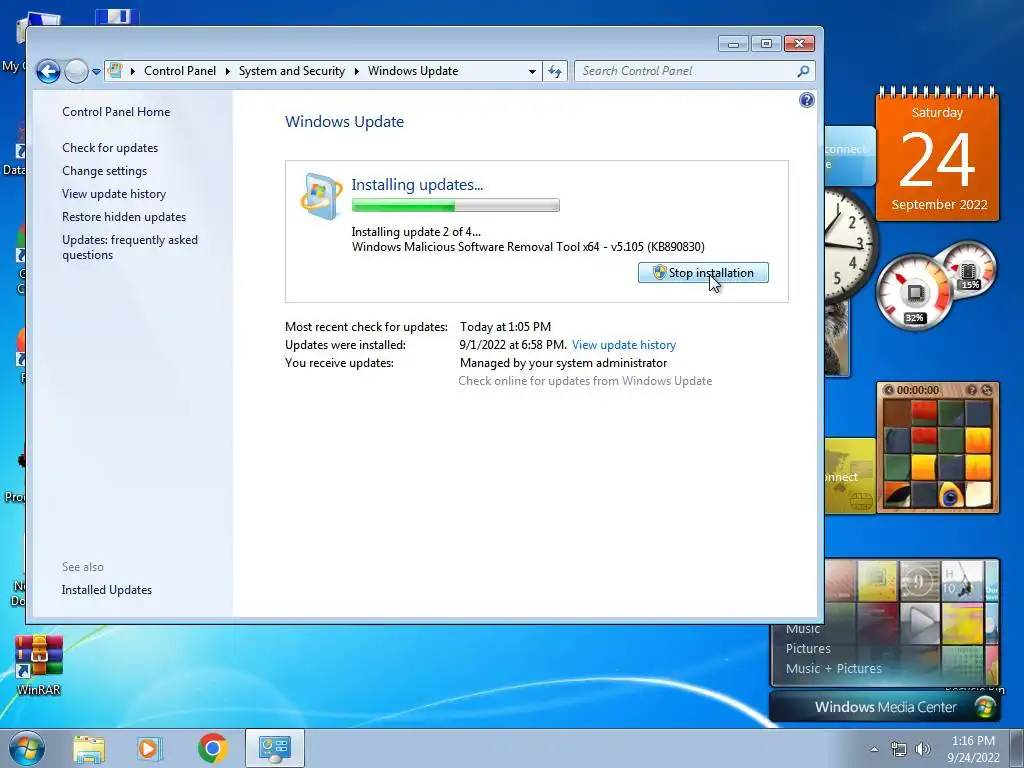Close the Windows Update window
The height and width of the screenshot is (768, 1024).
pos(799,44)
